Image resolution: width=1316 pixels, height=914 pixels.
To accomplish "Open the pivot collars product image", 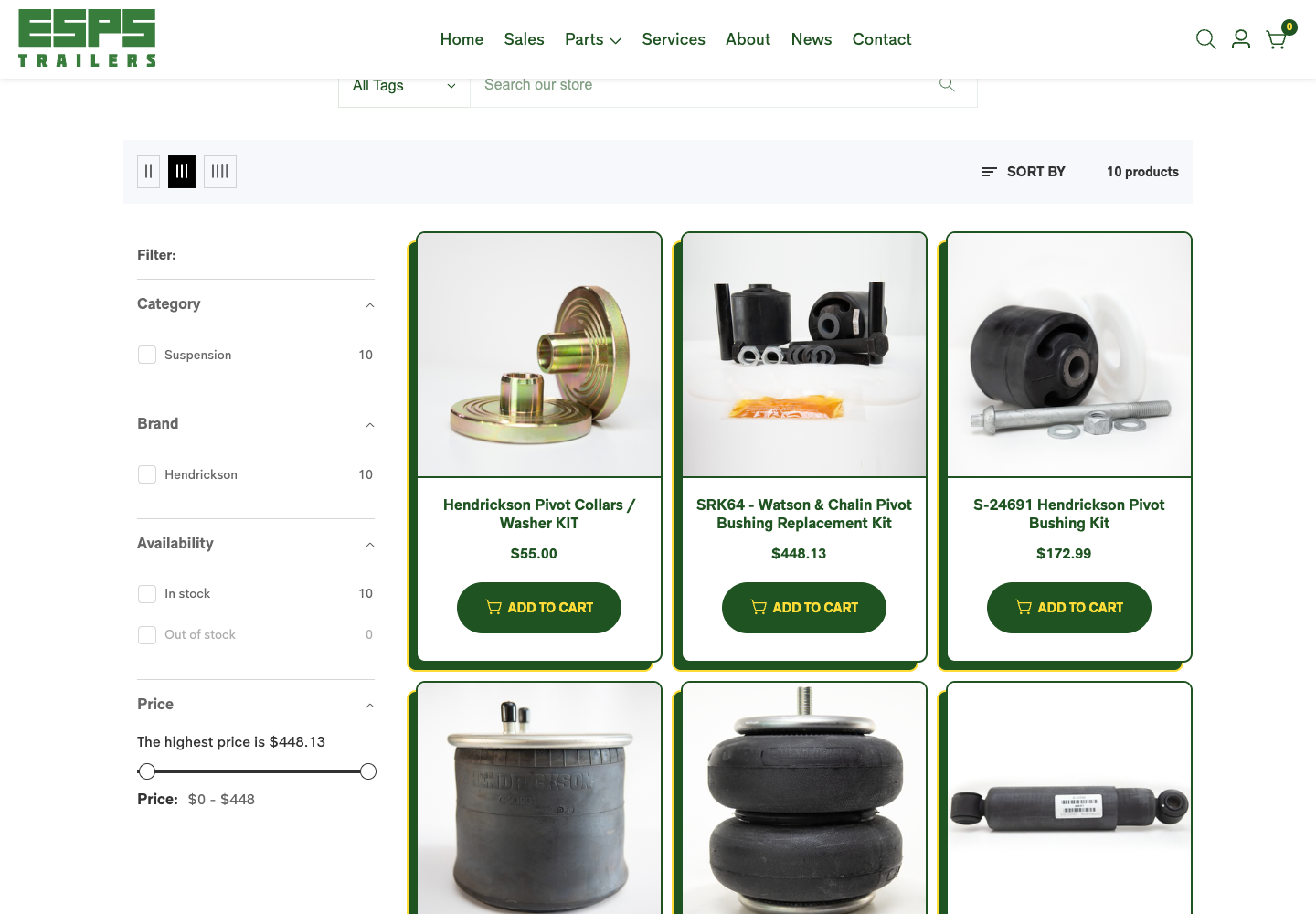I will [x=539, y=355].
